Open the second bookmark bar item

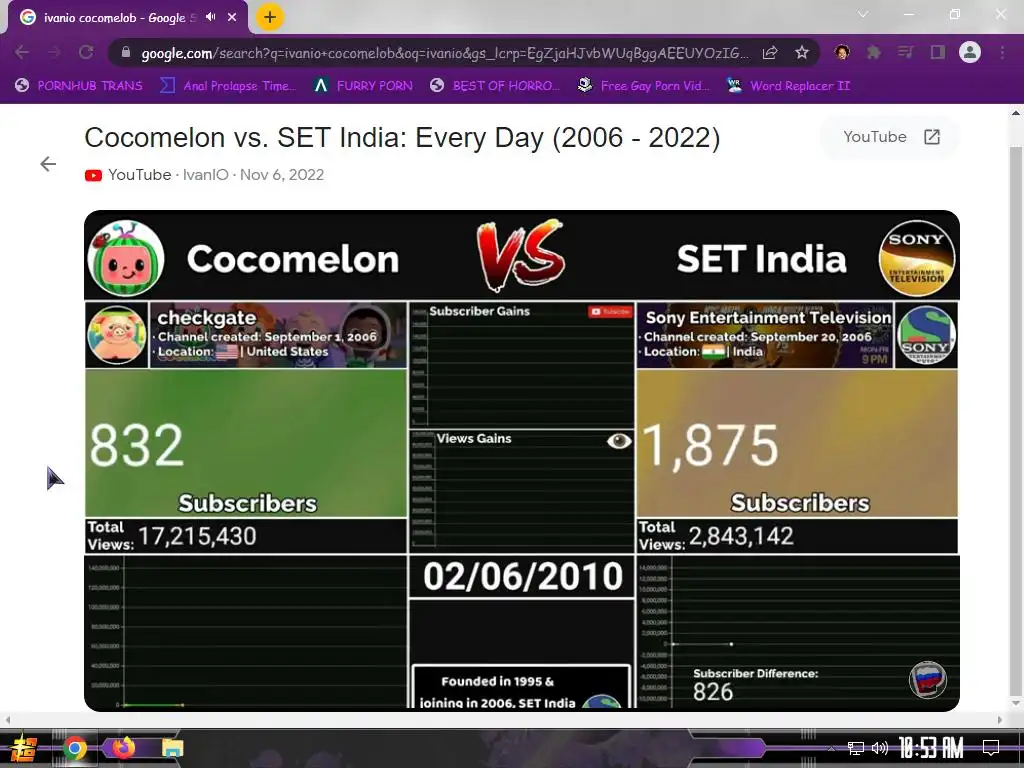tap(229, 86)
